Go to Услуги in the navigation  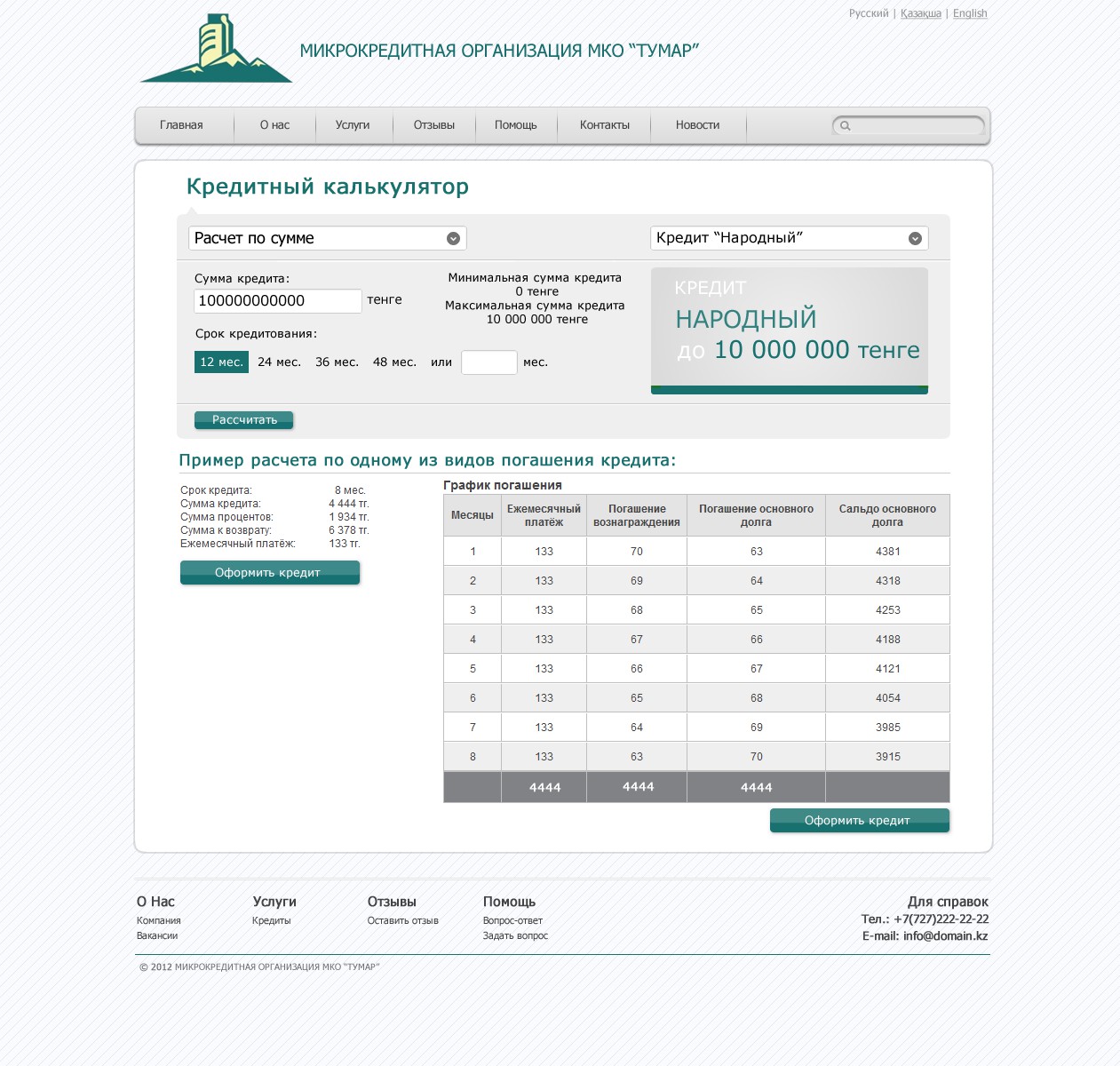pos(353,125)
